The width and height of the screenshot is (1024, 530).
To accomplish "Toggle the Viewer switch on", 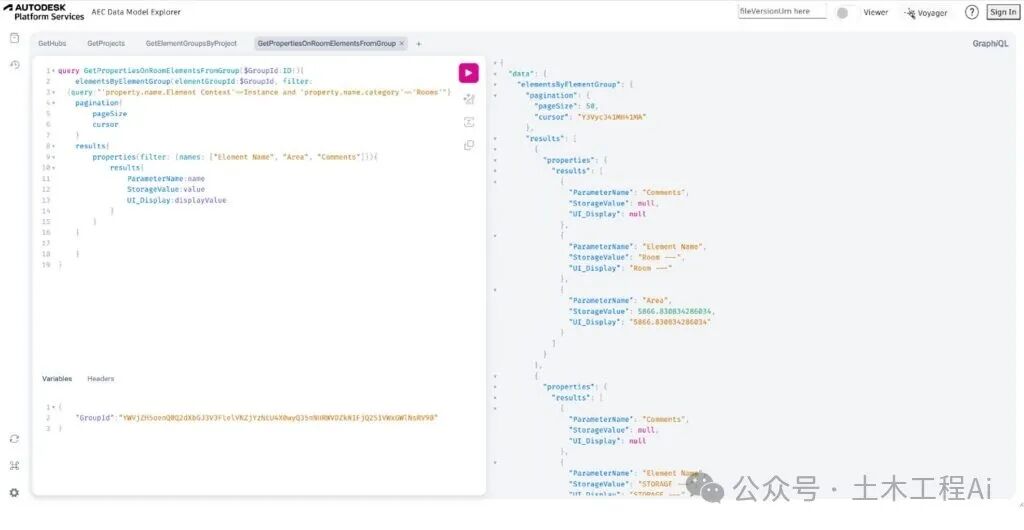I will (x=844, y=12).
